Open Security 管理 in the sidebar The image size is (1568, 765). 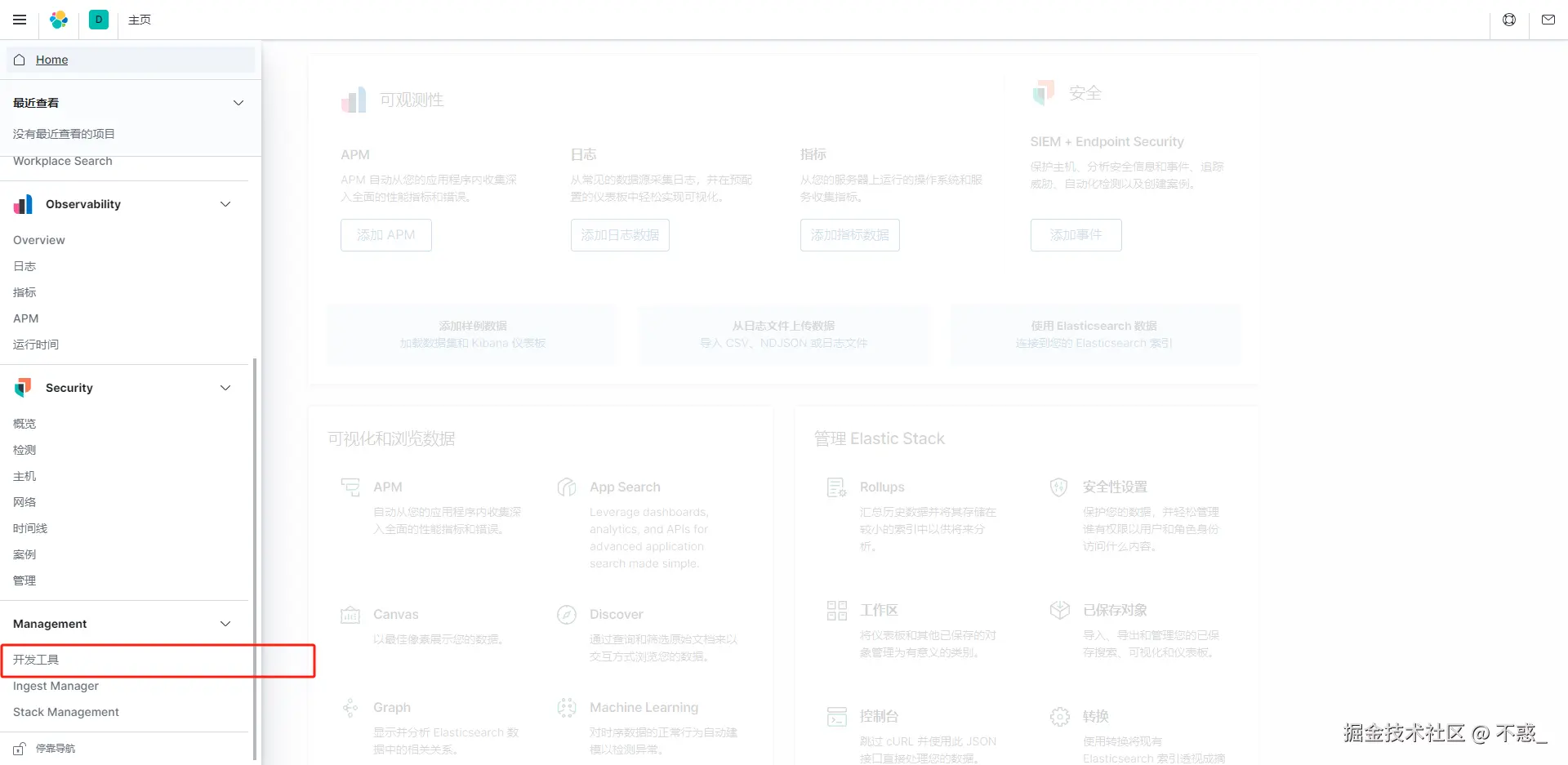click(x=24, y=580)
